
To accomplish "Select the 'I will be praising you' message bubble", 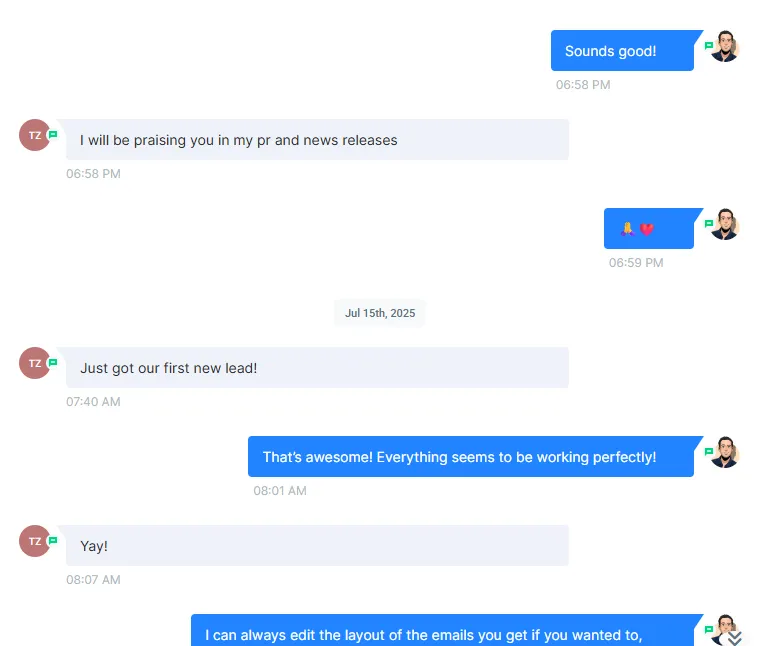I will (317, 140).
